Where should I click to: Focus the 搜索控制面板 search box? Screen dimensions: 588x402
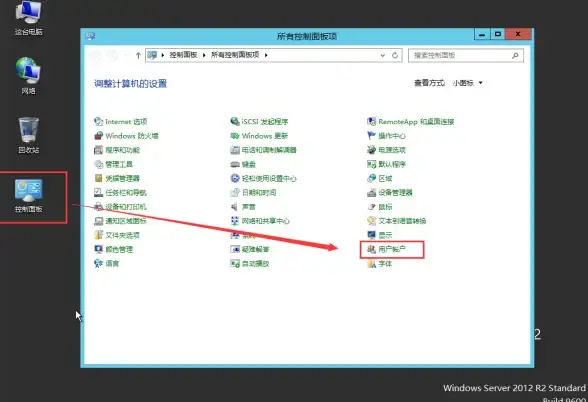click(466, 56)
